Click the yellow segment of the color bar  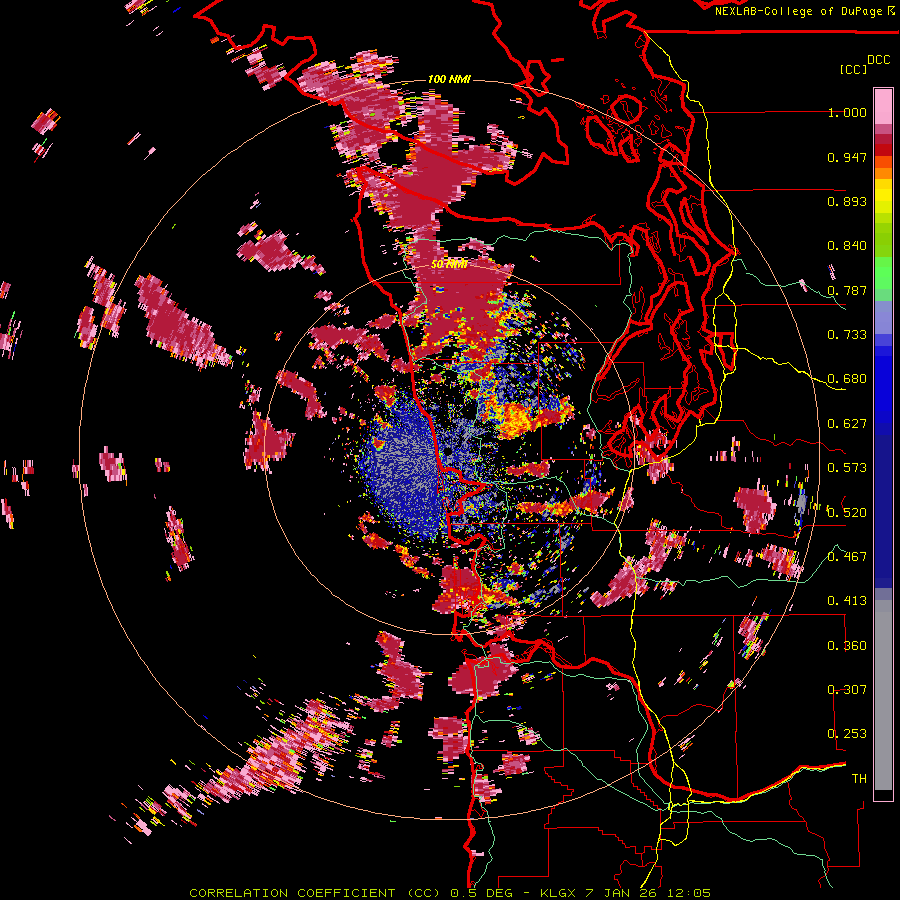pos(883,196)
